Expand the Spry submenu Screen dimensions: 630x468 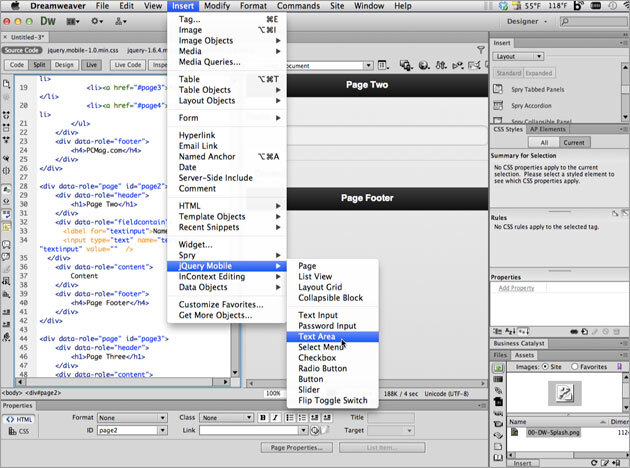[x=227, y=255]
